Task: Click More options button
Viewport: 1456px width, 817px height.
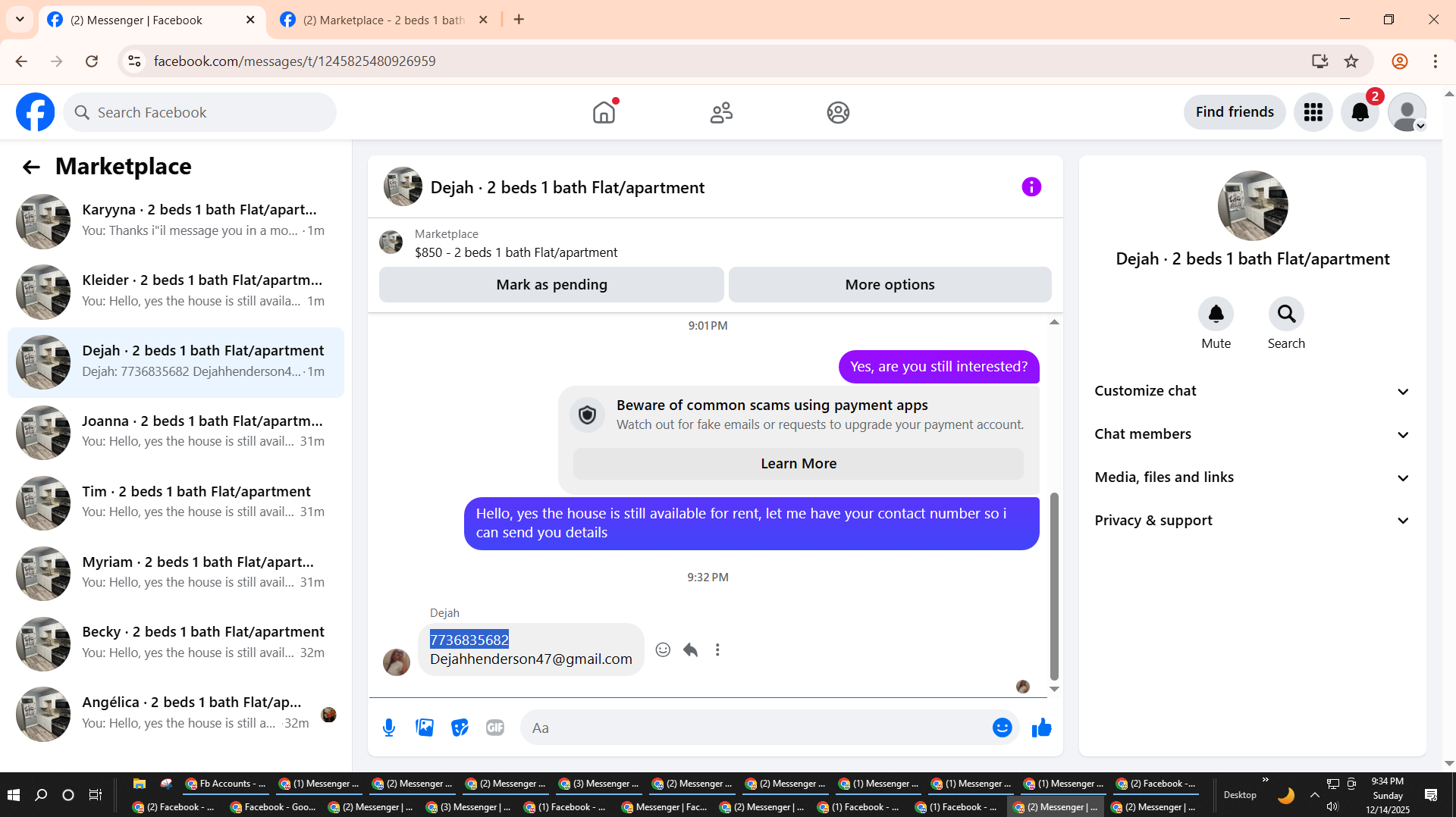Action: 890,285
